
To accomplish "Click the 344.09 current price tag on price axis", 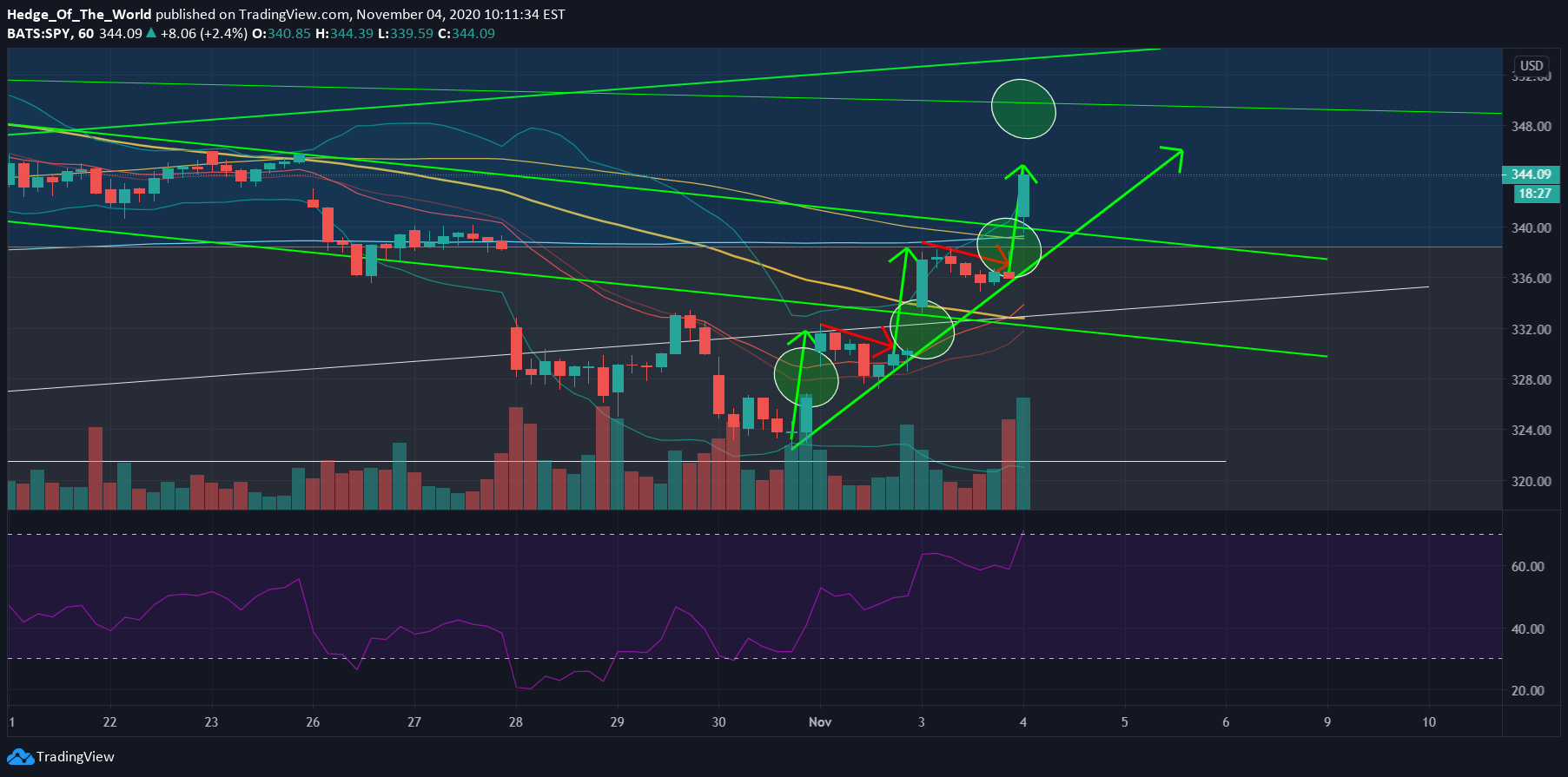I will (1531, 174).
